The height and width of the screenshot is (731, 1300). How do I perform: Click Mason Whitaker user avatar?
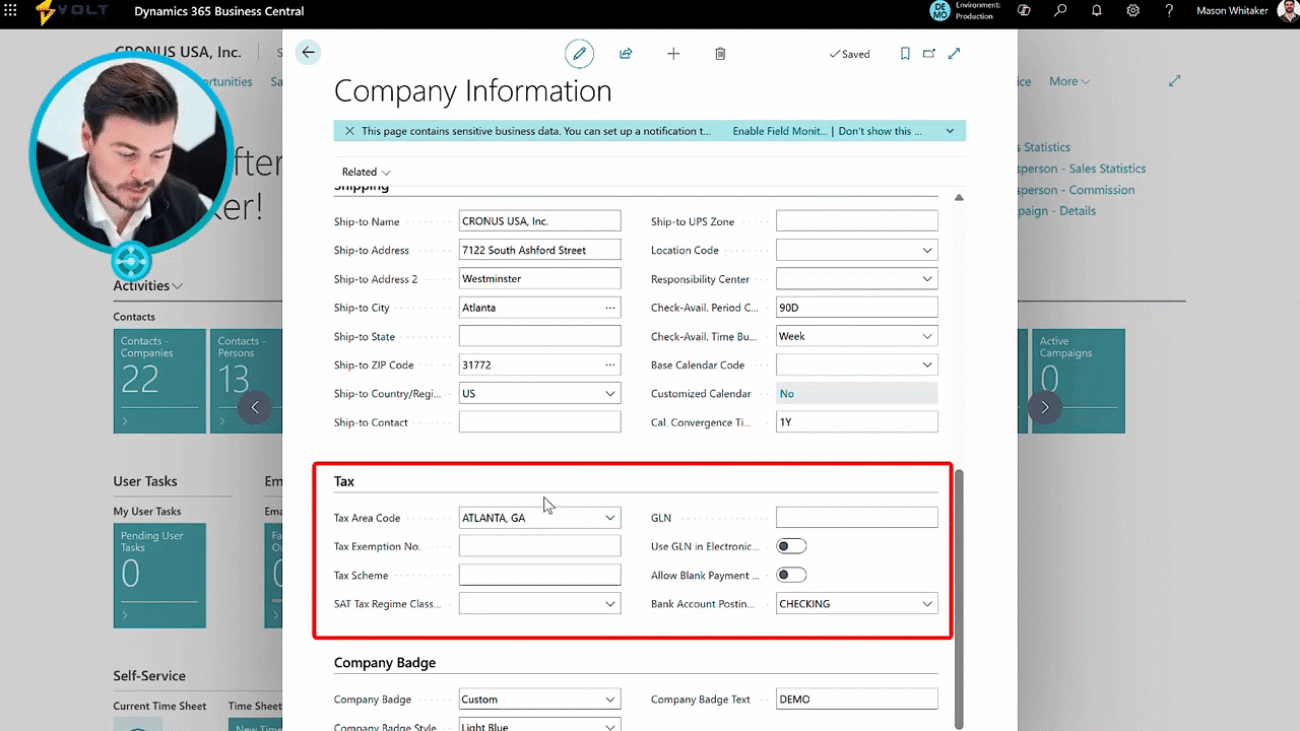1288,11
